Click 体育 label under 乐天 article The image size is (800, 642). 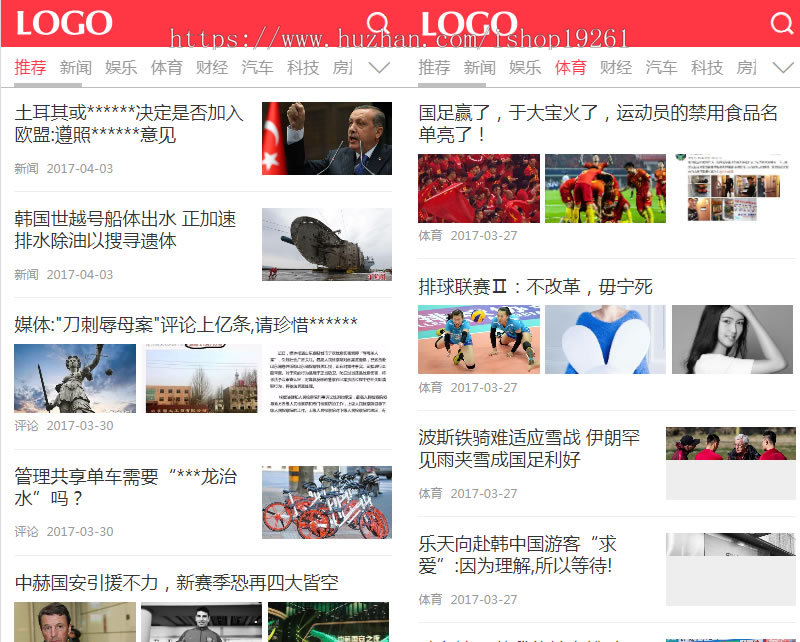pos(430,599)
